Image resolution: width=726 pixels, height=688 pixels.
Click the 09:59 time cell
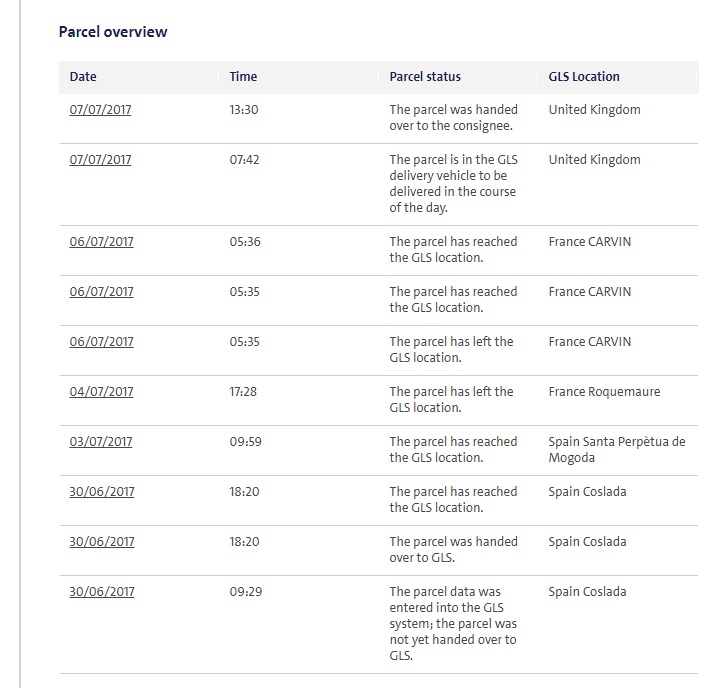click(x=245, y=442)
